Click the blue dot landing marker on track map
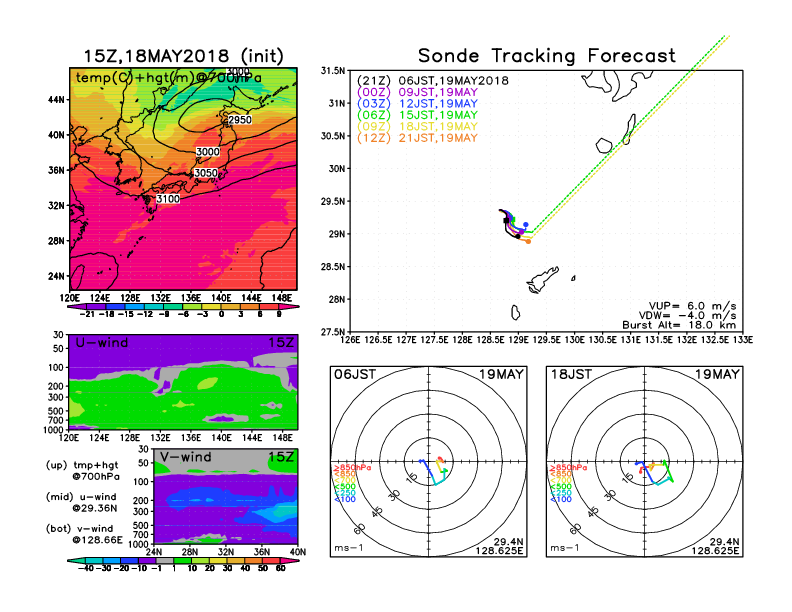Image resolution: width=792 pixels, height=612 pixels. point(526,225)
